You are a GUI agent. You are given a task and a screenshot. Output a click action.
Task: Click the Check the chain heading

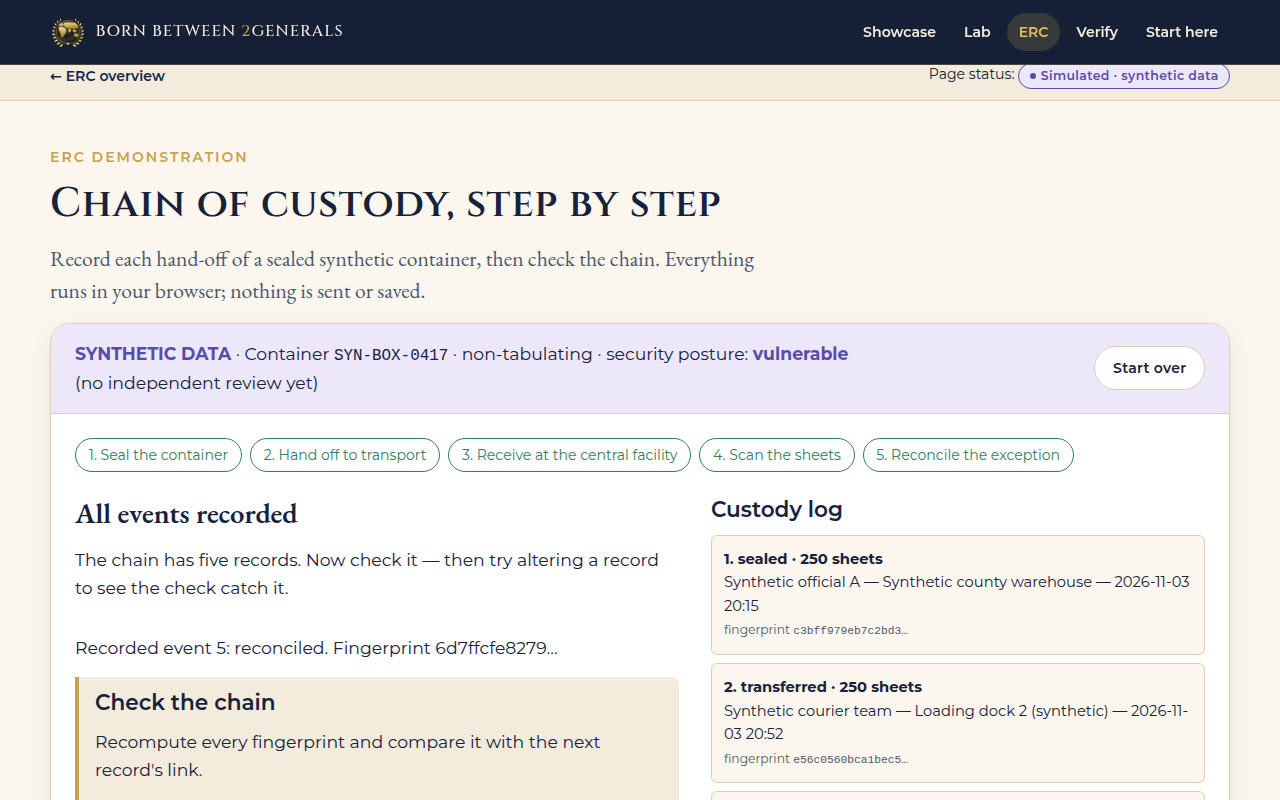[x=185, y=702]
